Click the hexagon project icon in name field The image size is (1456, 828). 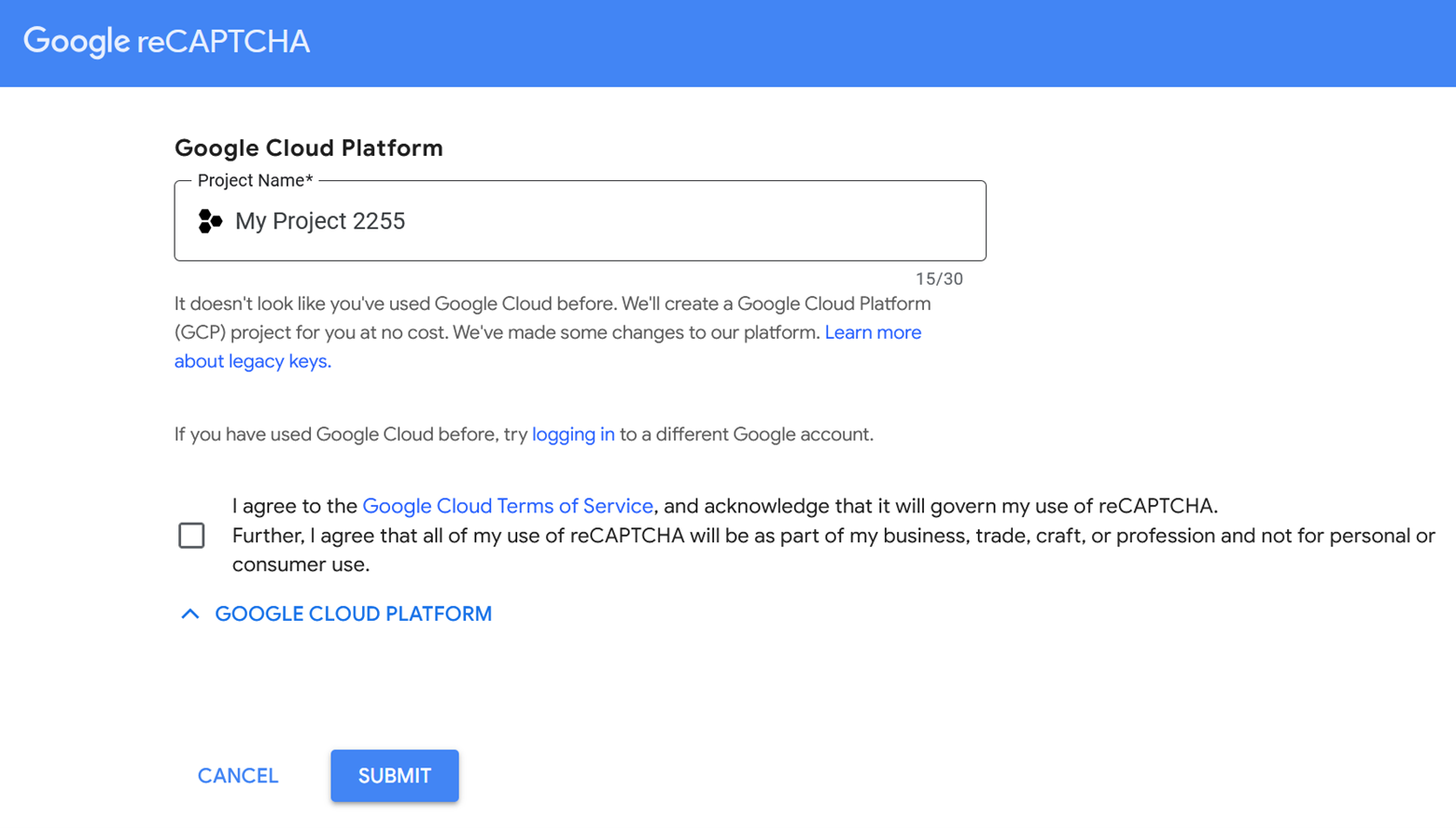[x=210, y=221]
